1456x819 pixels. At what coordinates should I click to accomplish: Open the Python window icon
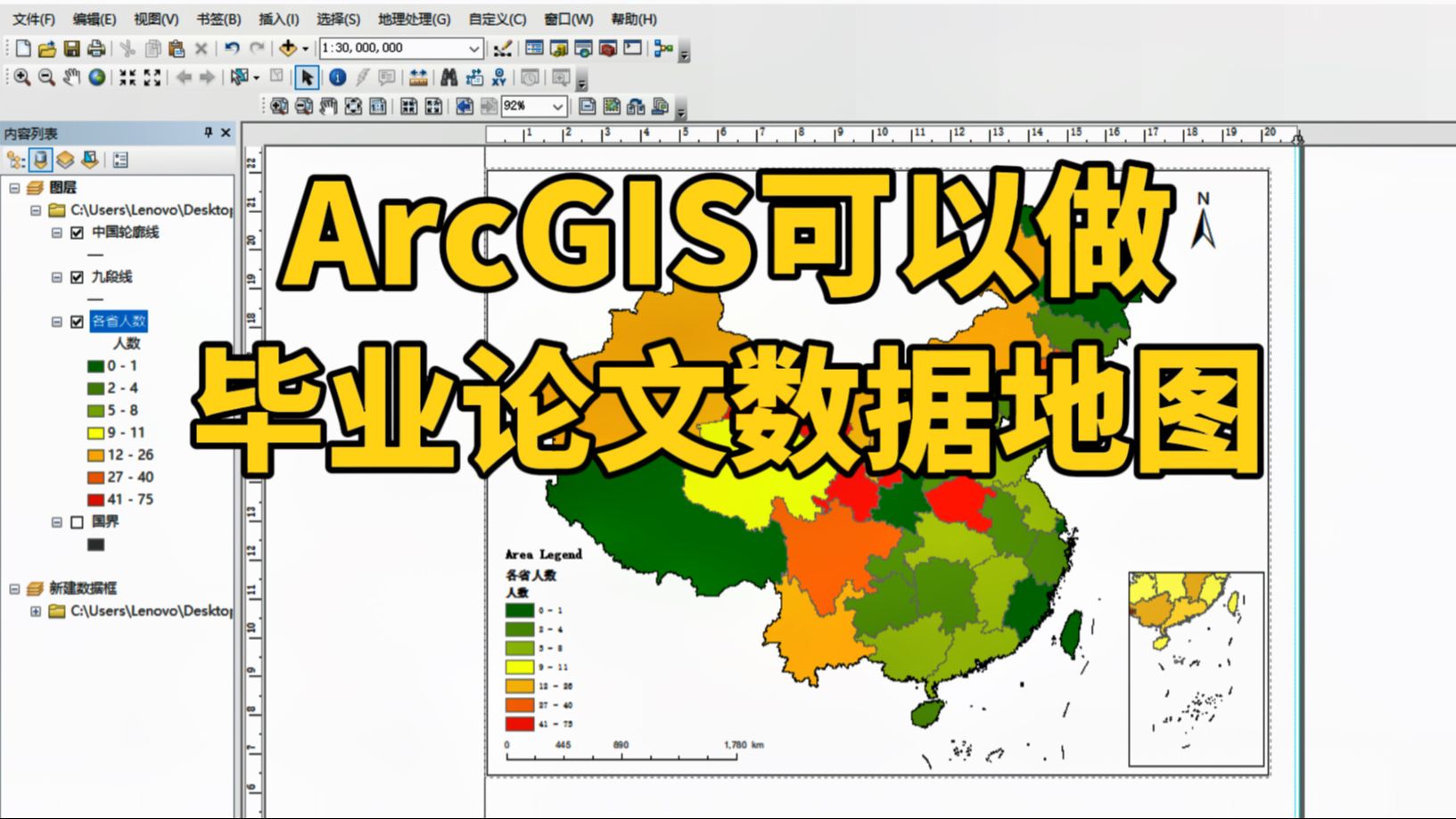click(x=632, y=48)
